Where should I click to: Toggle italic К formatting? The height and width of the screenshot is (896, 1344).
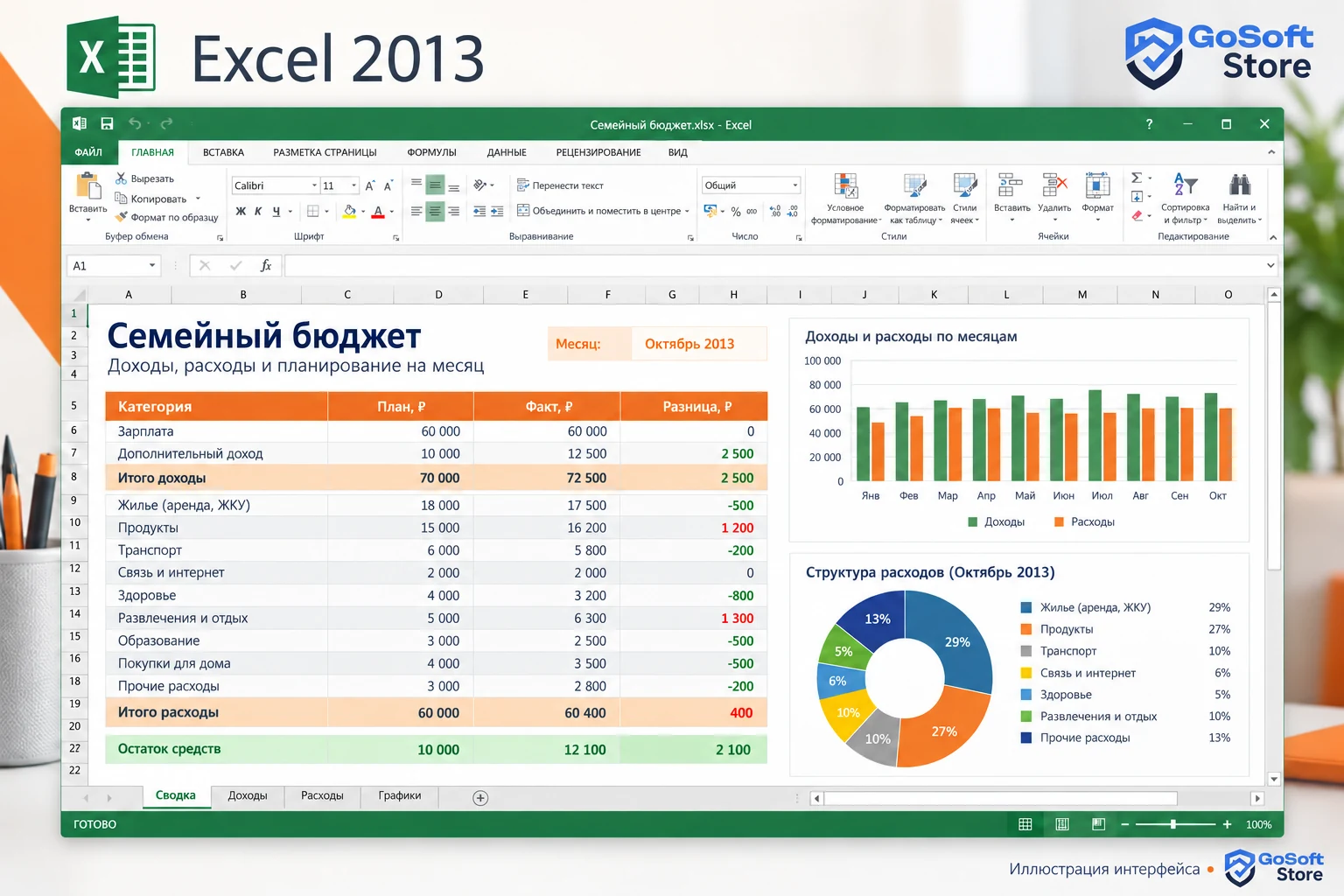[258, 211]
